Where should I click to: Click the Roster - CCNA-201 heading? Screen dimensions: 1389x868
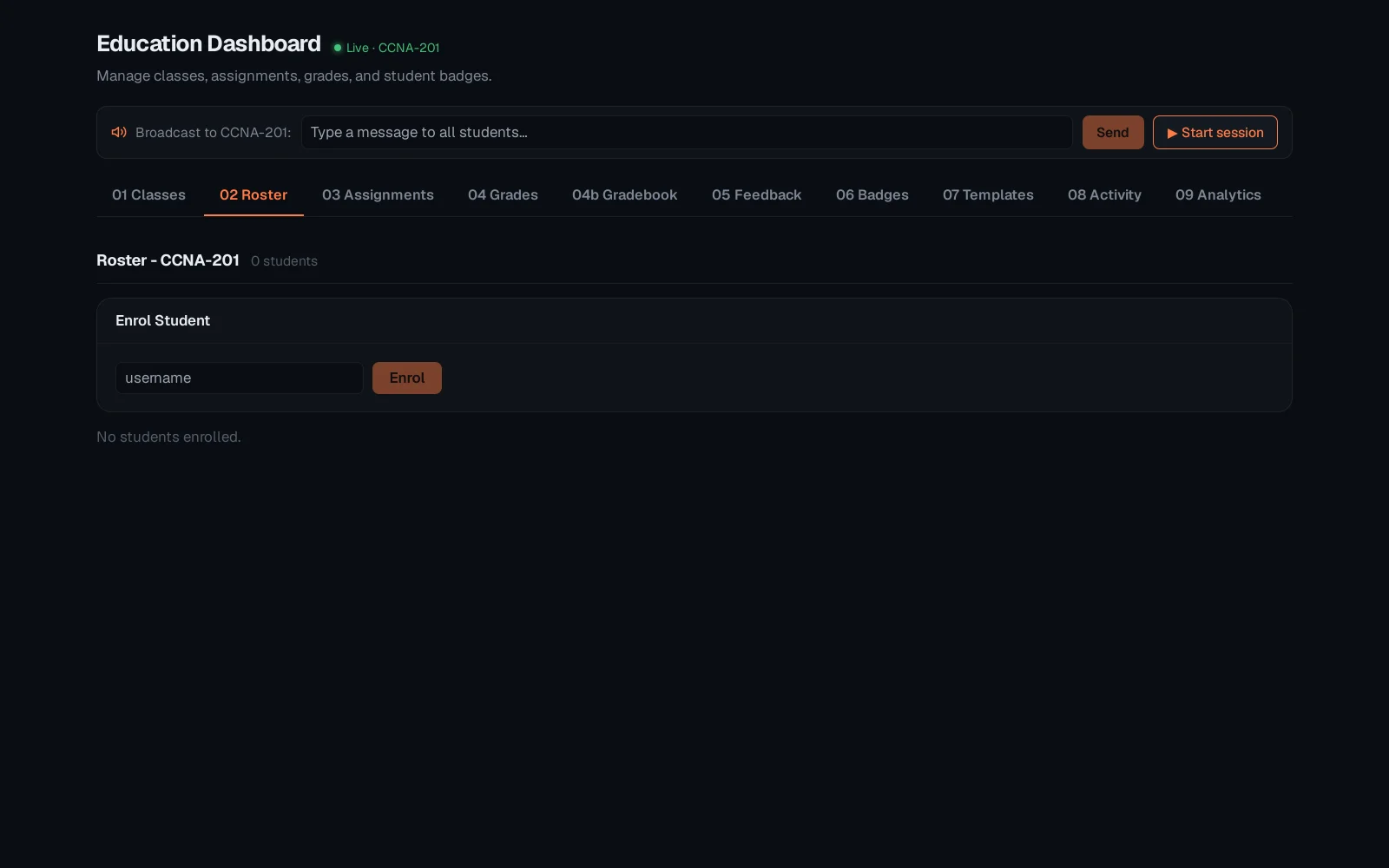tap(168, 260)
